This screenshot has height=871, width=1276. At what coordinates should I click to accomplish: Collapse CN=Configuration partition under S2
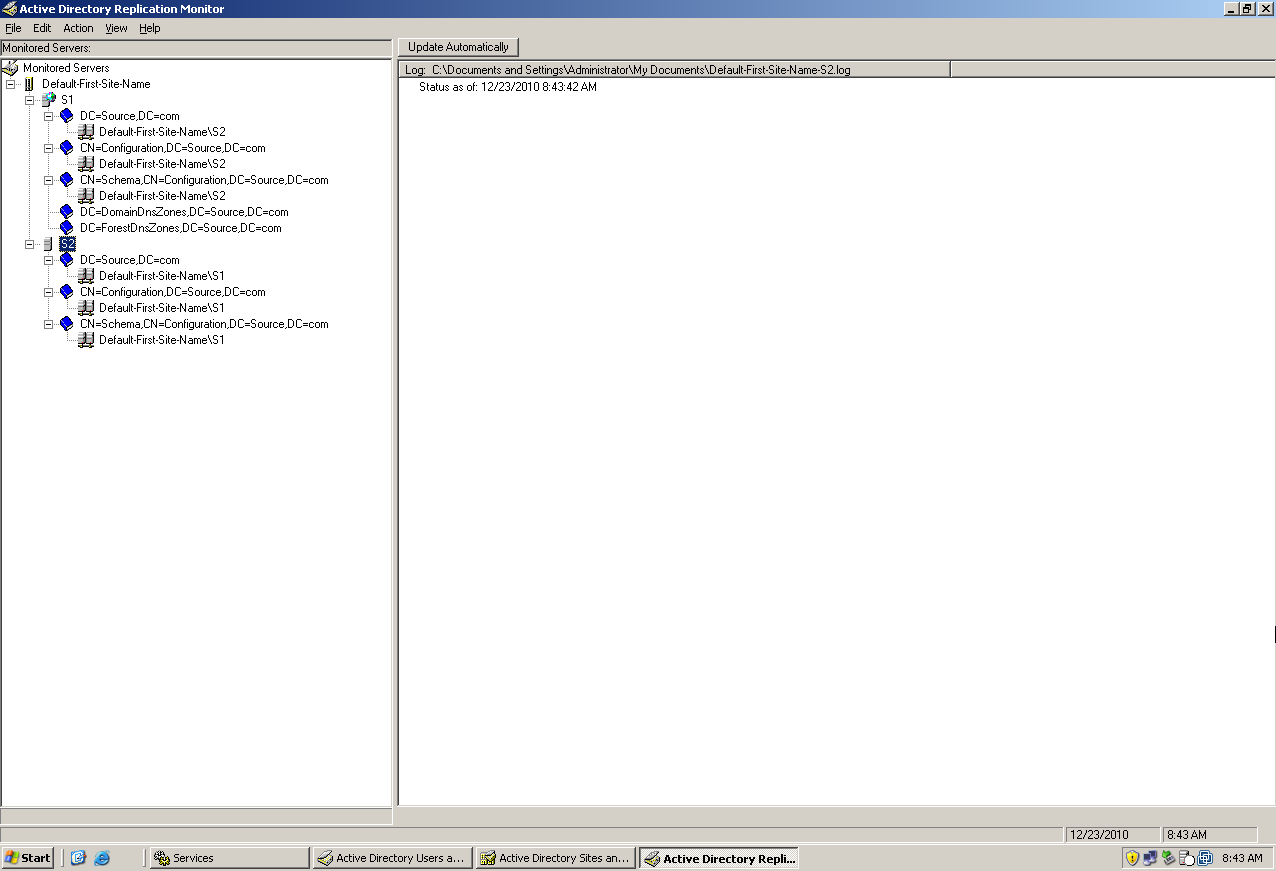(x=48, y=292)
